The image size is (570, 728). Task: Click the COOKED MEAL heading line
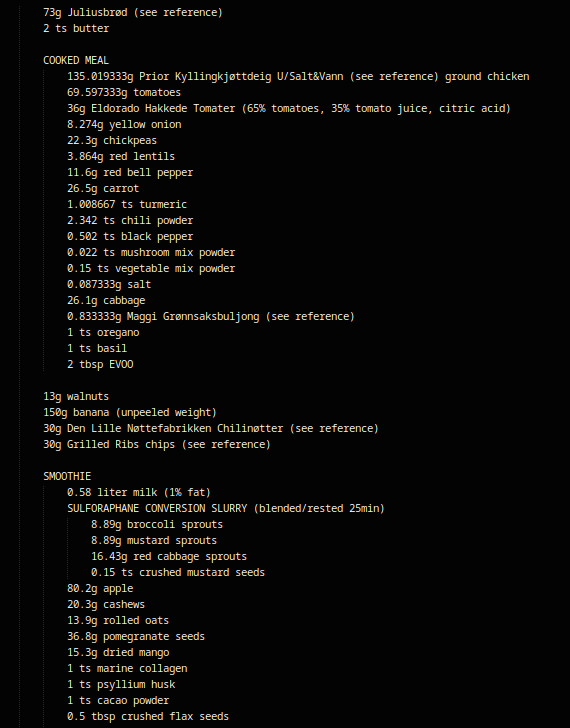coord(76,60)
